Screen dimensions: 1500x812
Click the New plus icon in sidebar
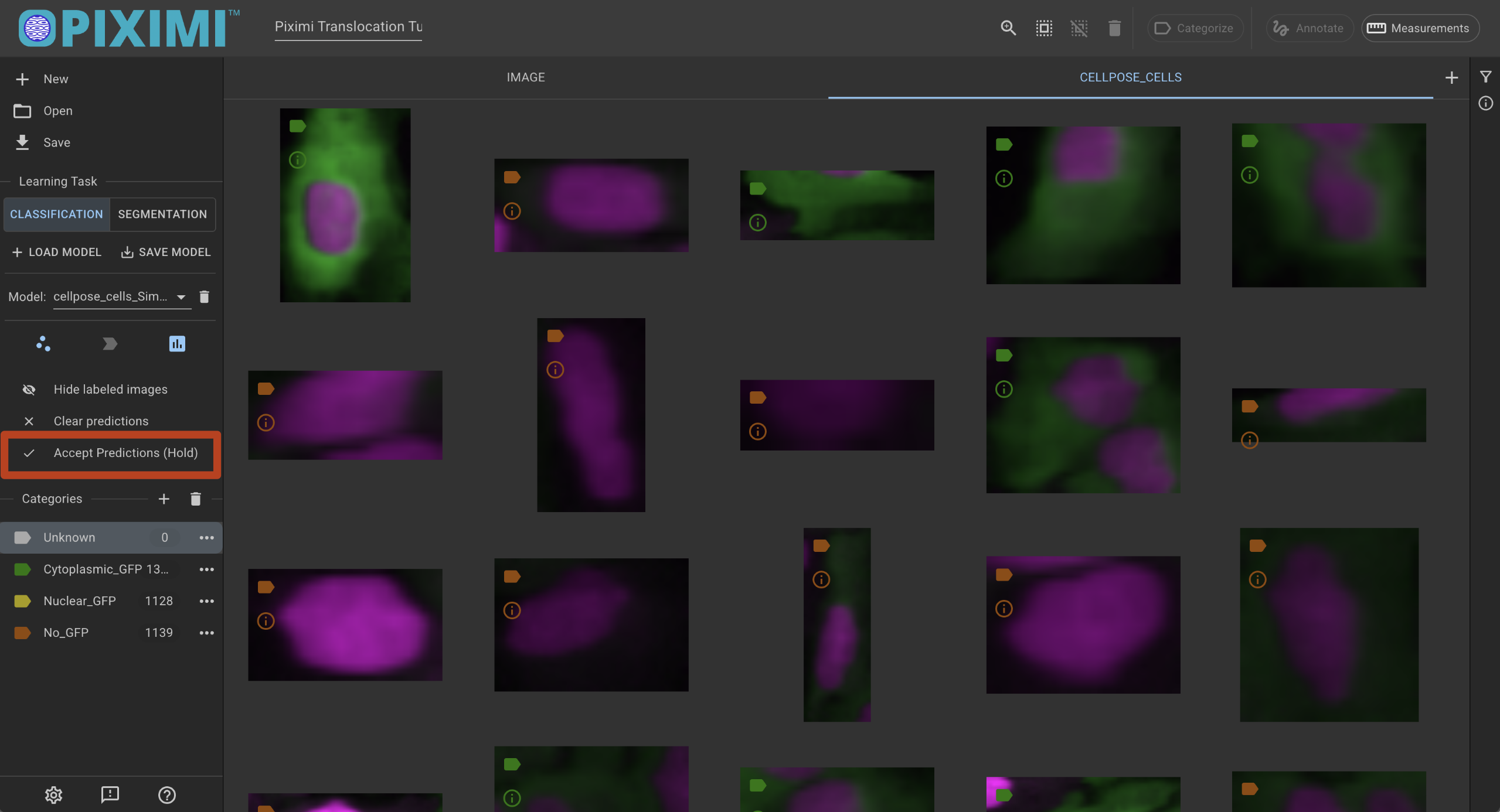[22, 79]
